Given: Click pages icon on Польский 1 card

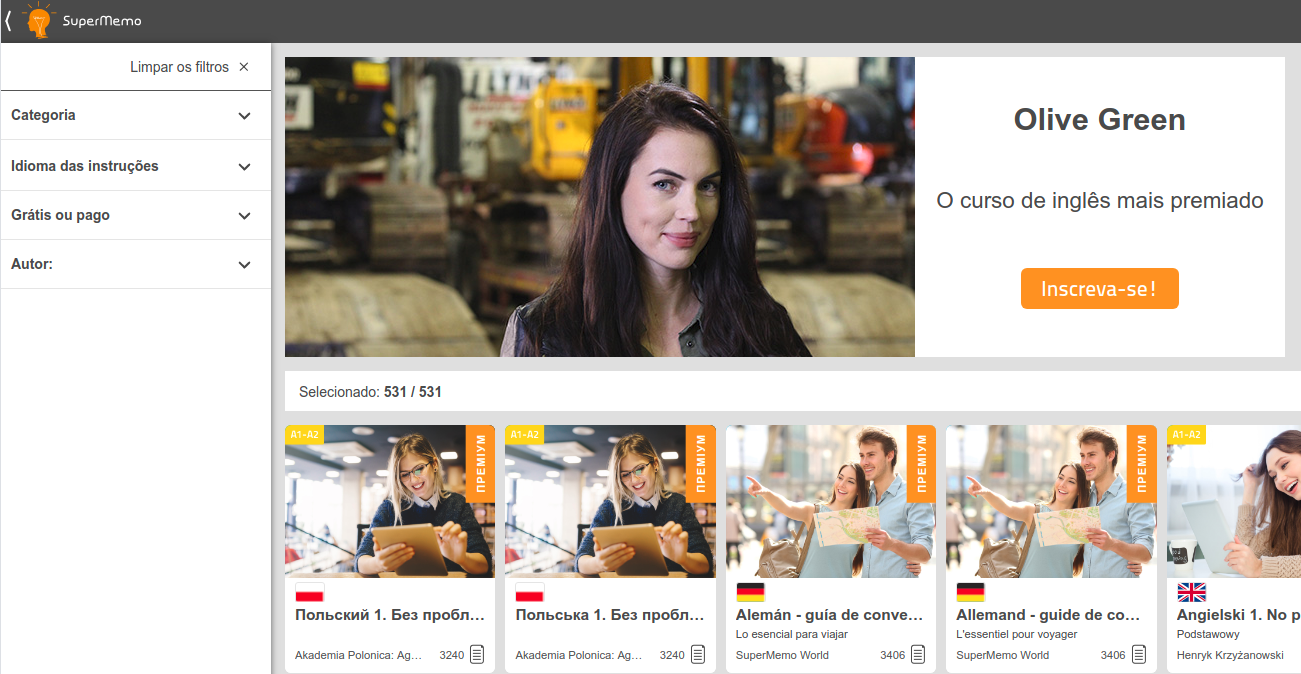Looking at the screenshot, I should pyautogui.click(x=477, y=655).
